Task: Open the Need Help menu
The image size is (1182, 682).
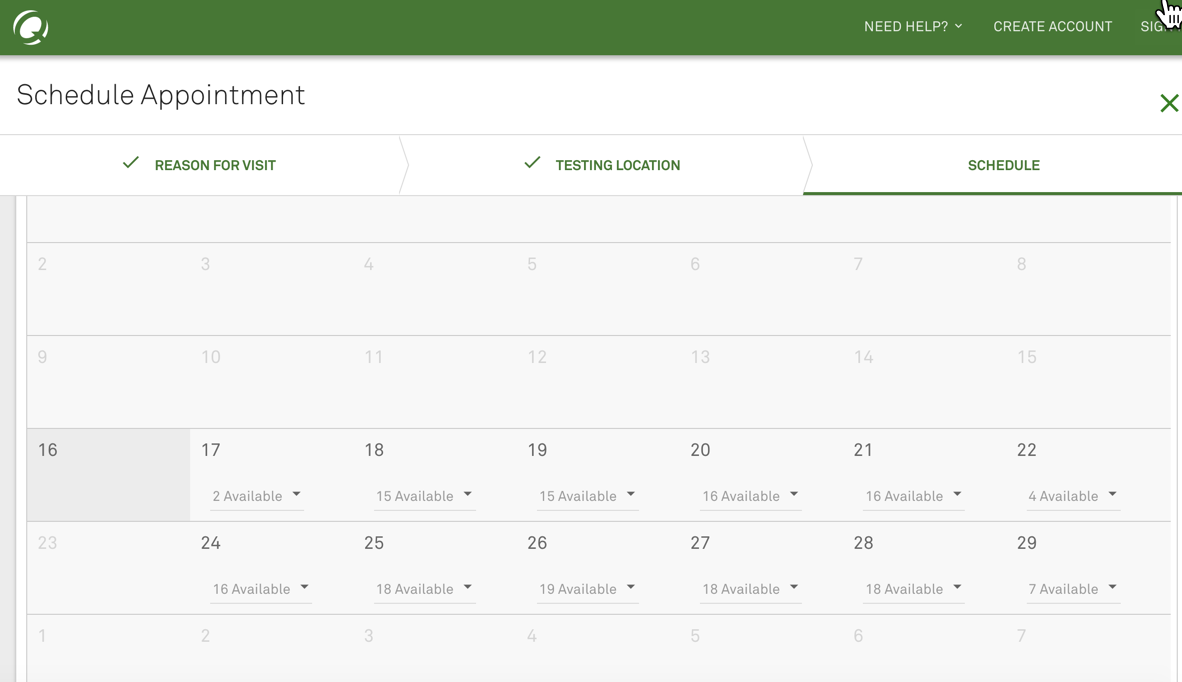Action: point(912,27)
